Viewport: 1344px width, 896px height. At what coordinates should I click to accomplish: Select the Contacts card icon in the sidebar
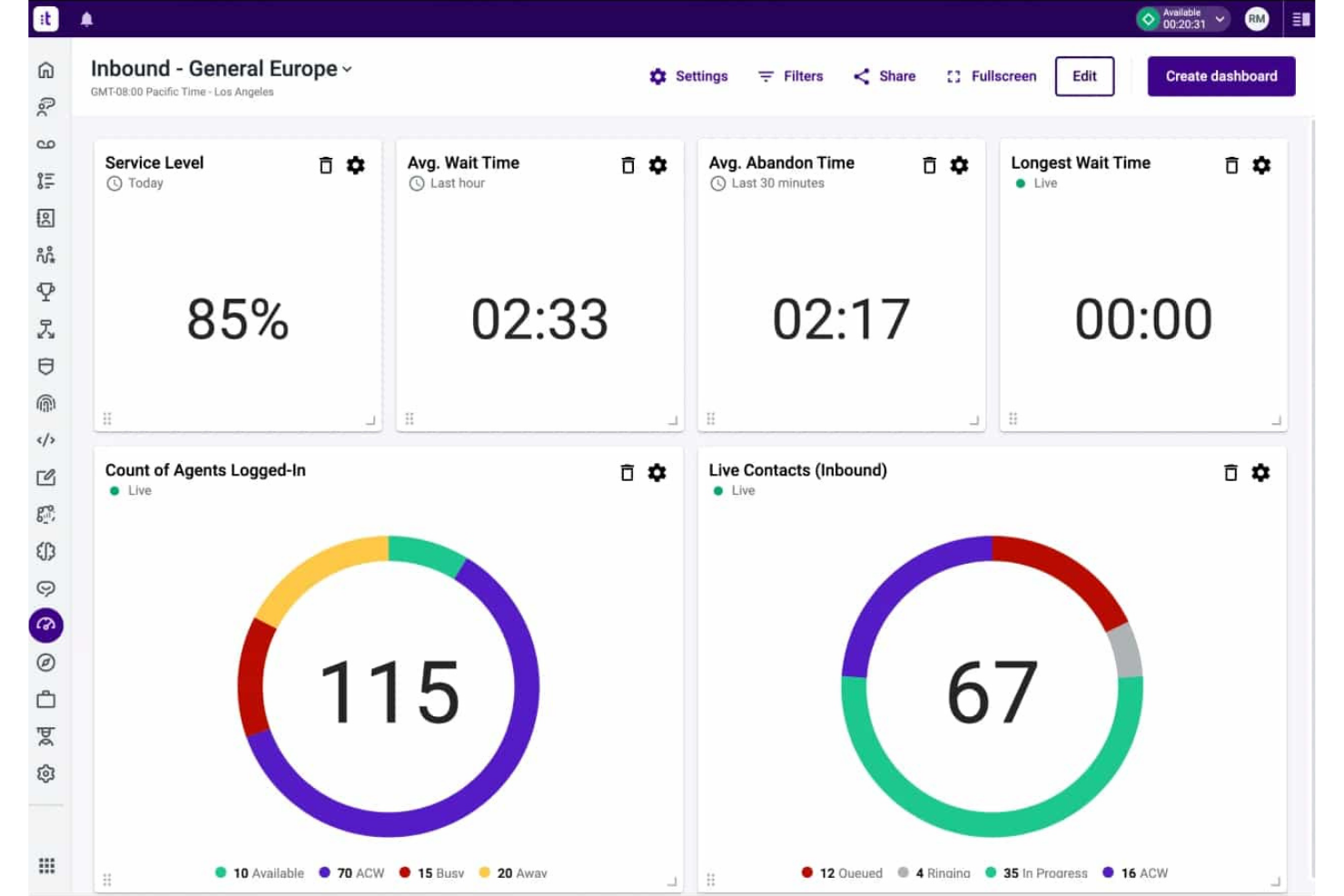pos(45,218)
